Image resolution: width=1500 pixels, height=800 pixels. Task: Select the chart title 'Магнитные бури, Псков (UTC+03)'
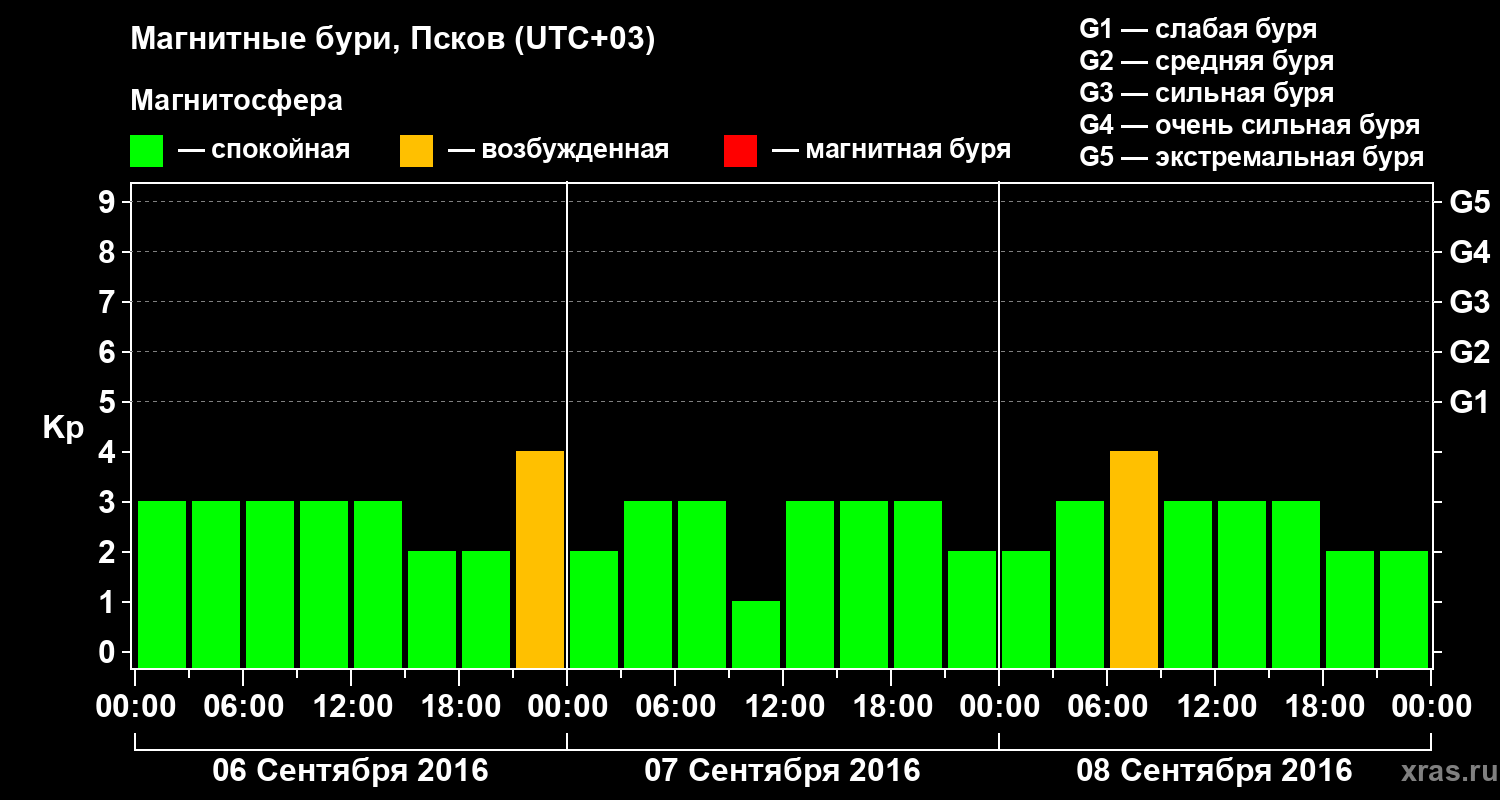(x=392, y=40)
